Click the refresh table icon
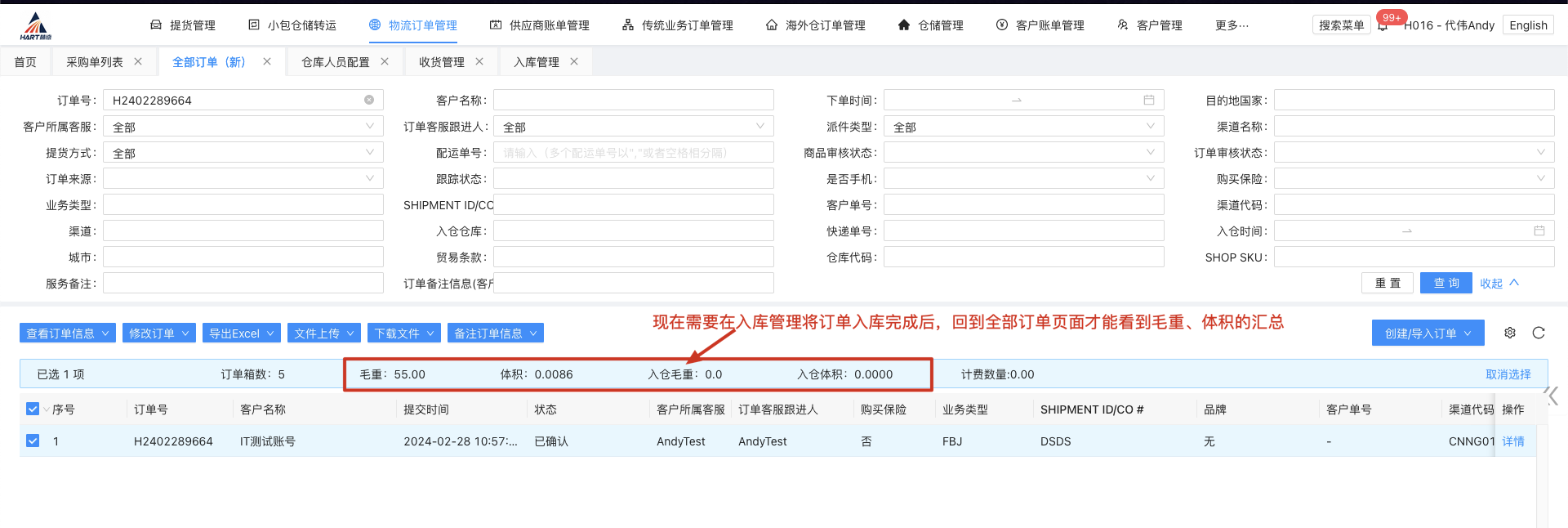The width and height of the screenshot is (1568, 528). coord(1539,333)
